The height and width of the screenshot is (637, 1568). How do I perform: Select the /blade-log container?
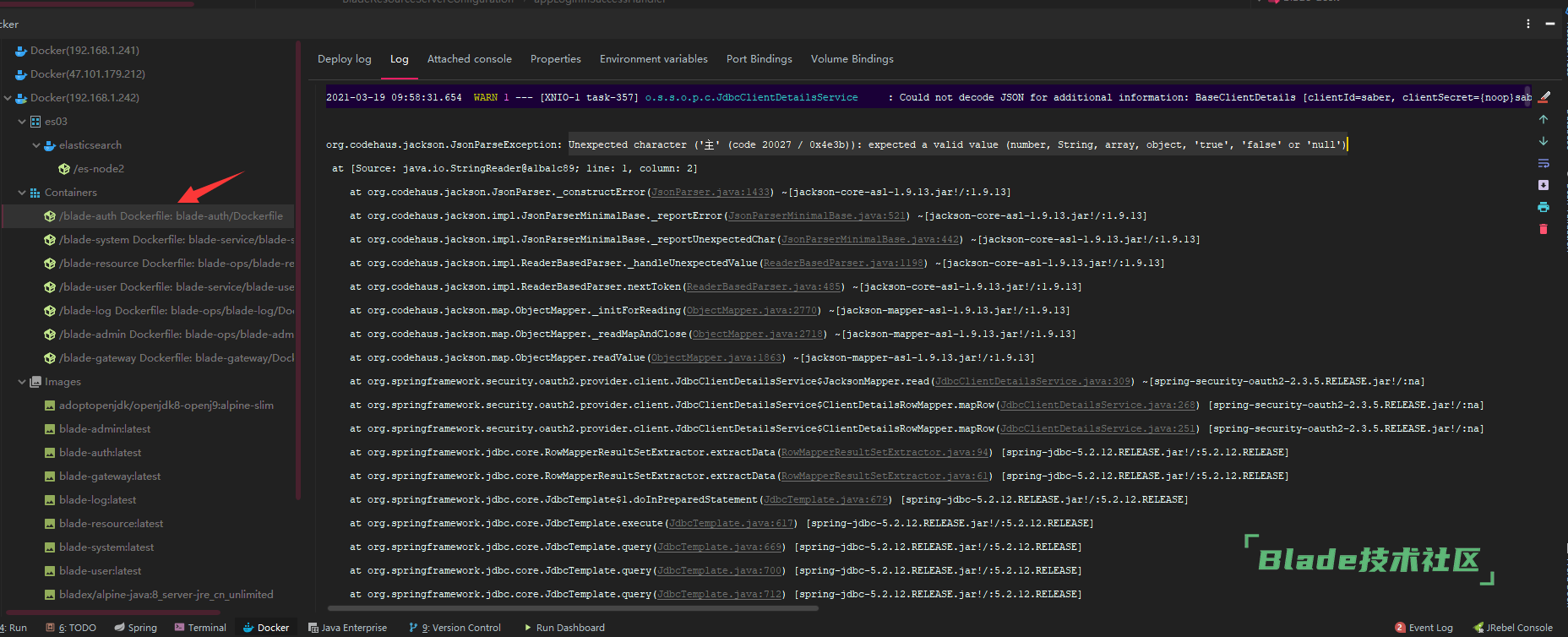tap(177, 311)
